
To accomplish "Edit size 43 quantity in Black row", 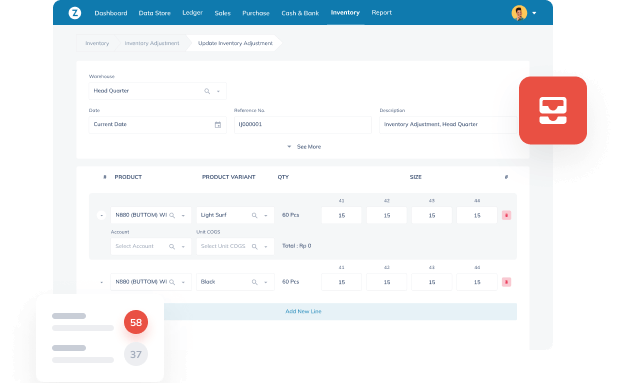I will [432, 282].
